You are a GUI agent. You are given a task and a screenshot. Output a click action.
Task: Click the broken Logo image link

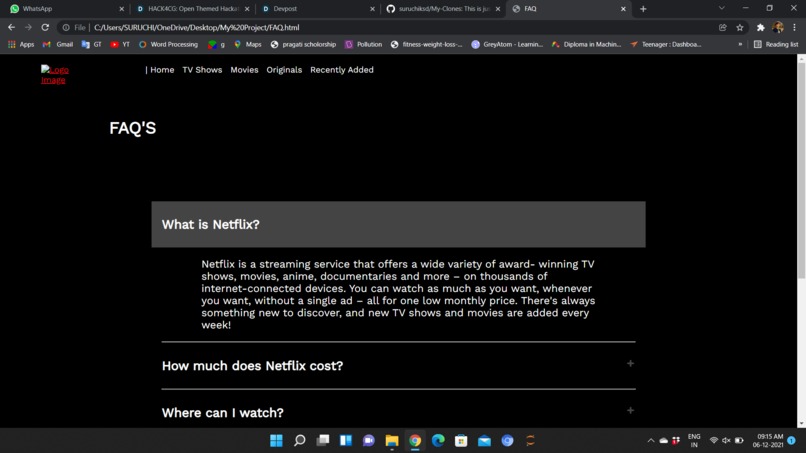click(x=54, y=75)
